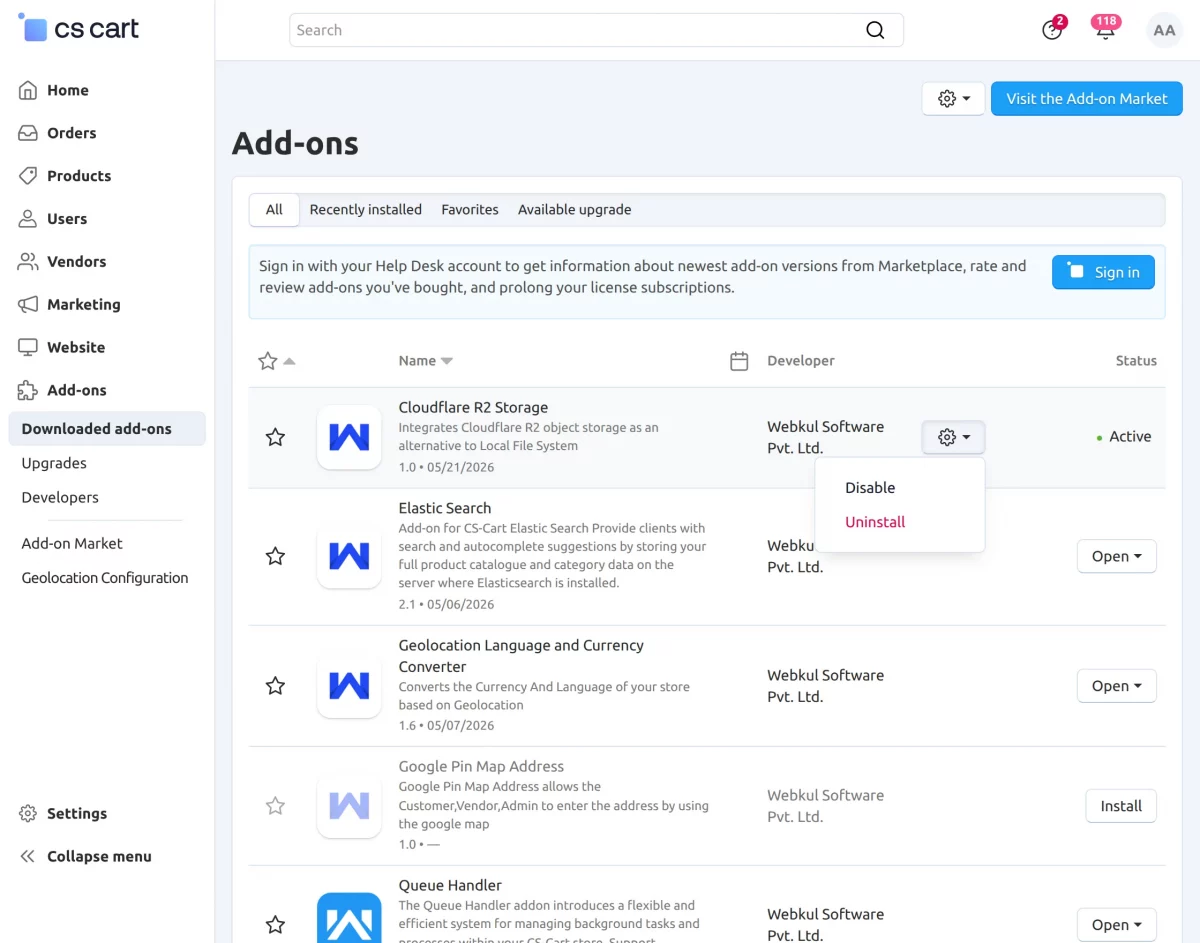Star the Google Pin Map Address add-on

[275, 806]
